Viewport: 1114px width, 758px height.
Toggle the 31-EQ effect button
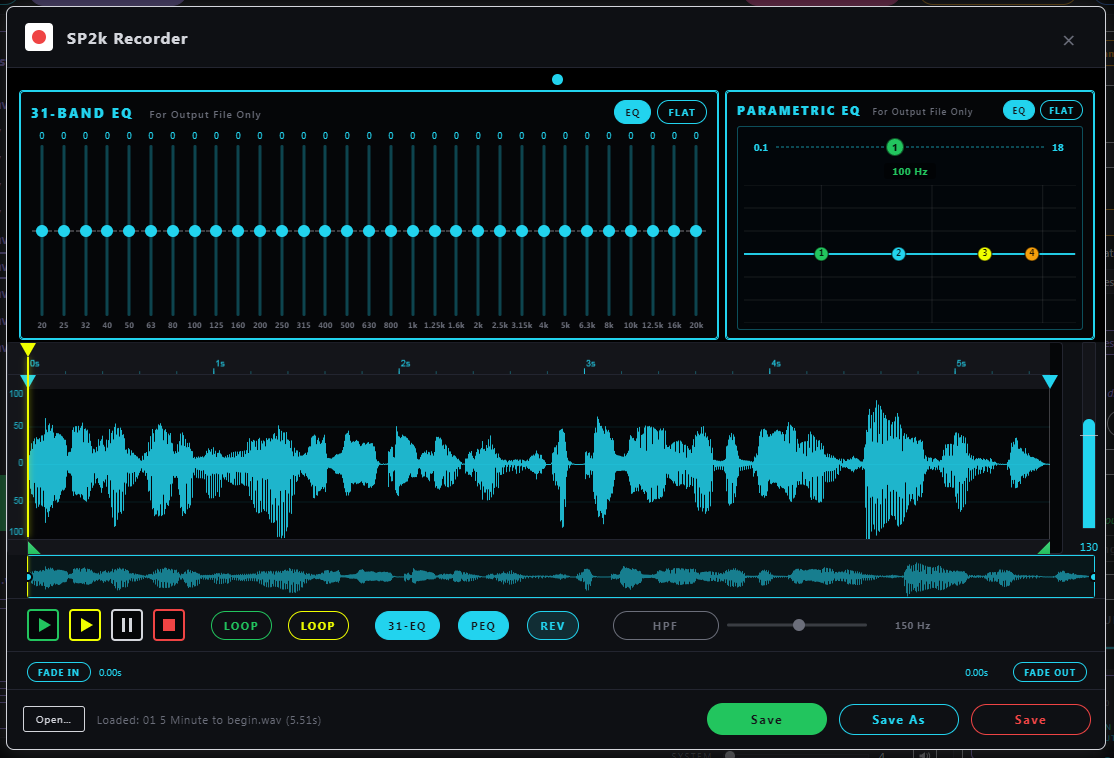[x=407, y=626]
